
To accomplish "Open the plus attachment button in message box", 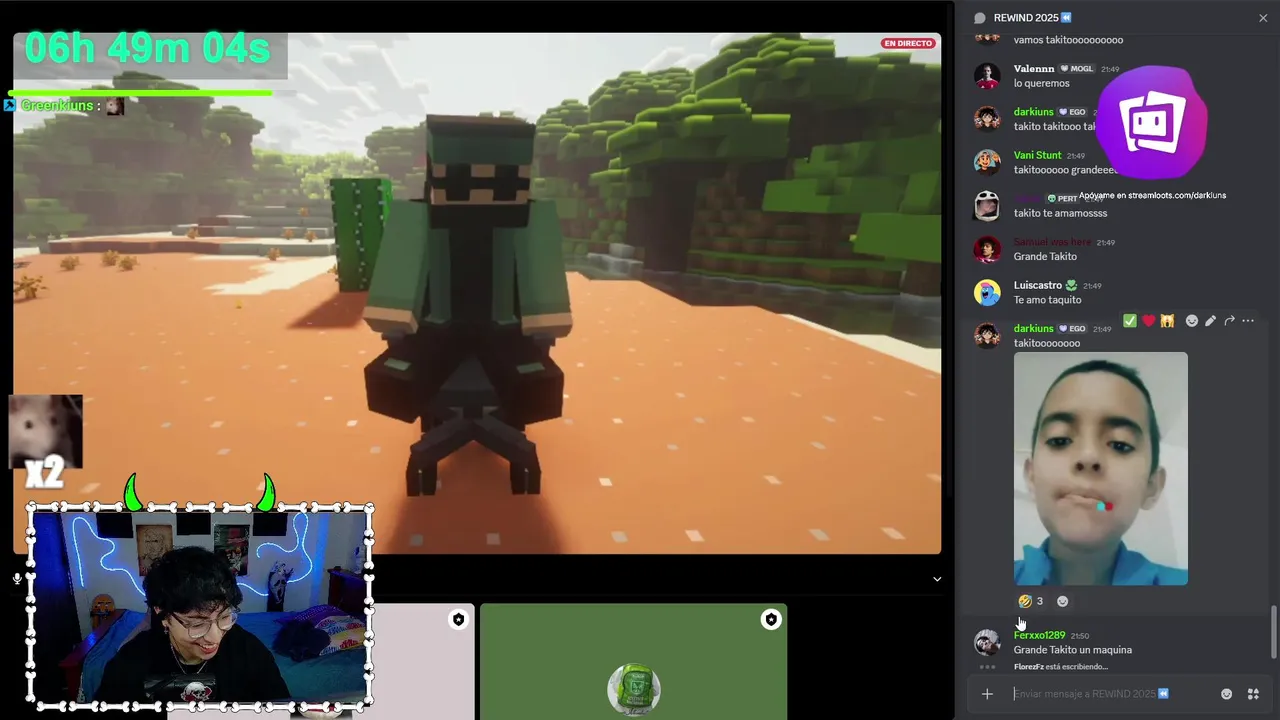I will (987, 694).
